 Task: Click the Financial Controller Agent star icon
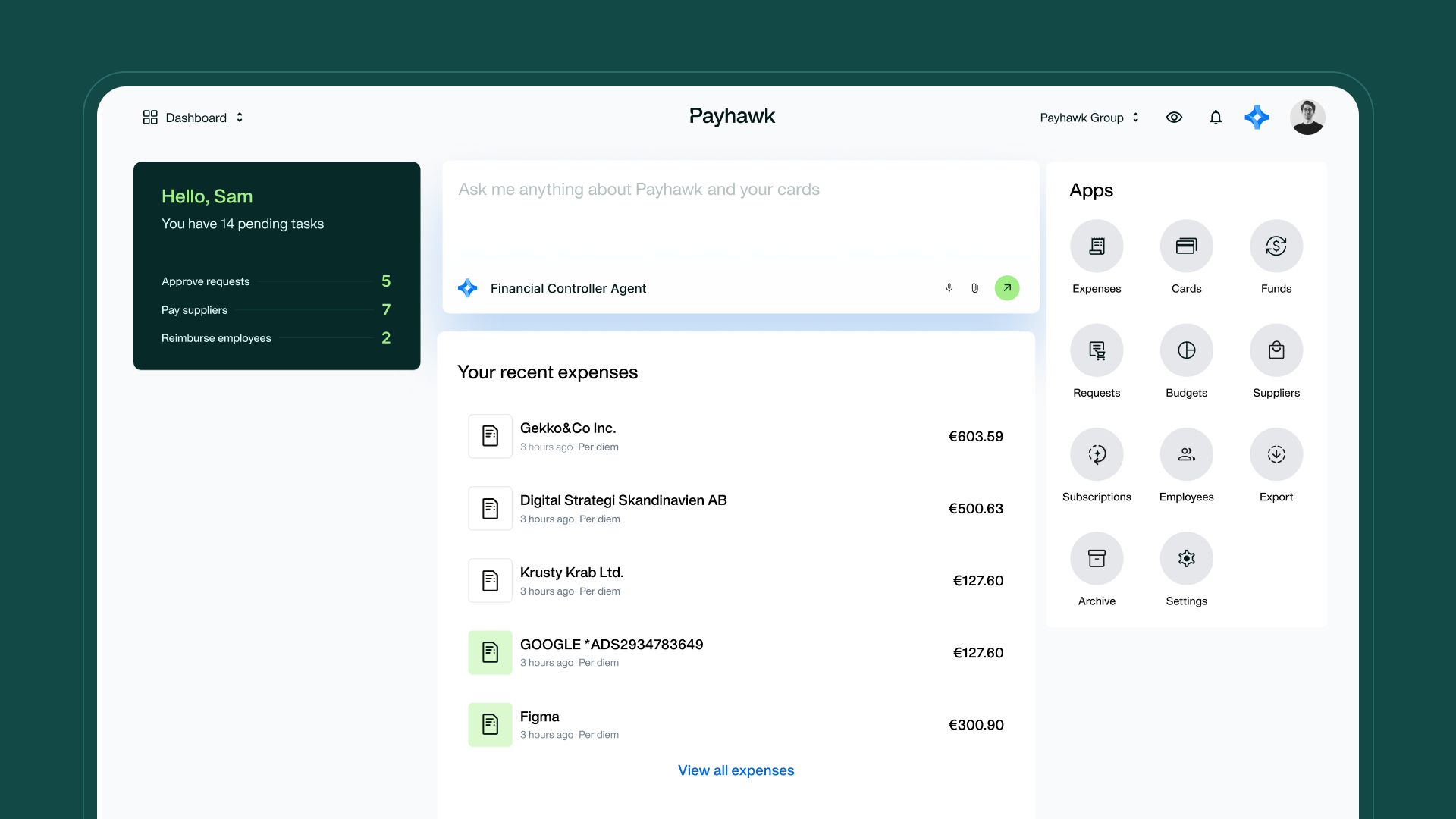click(x=467, y=287)
